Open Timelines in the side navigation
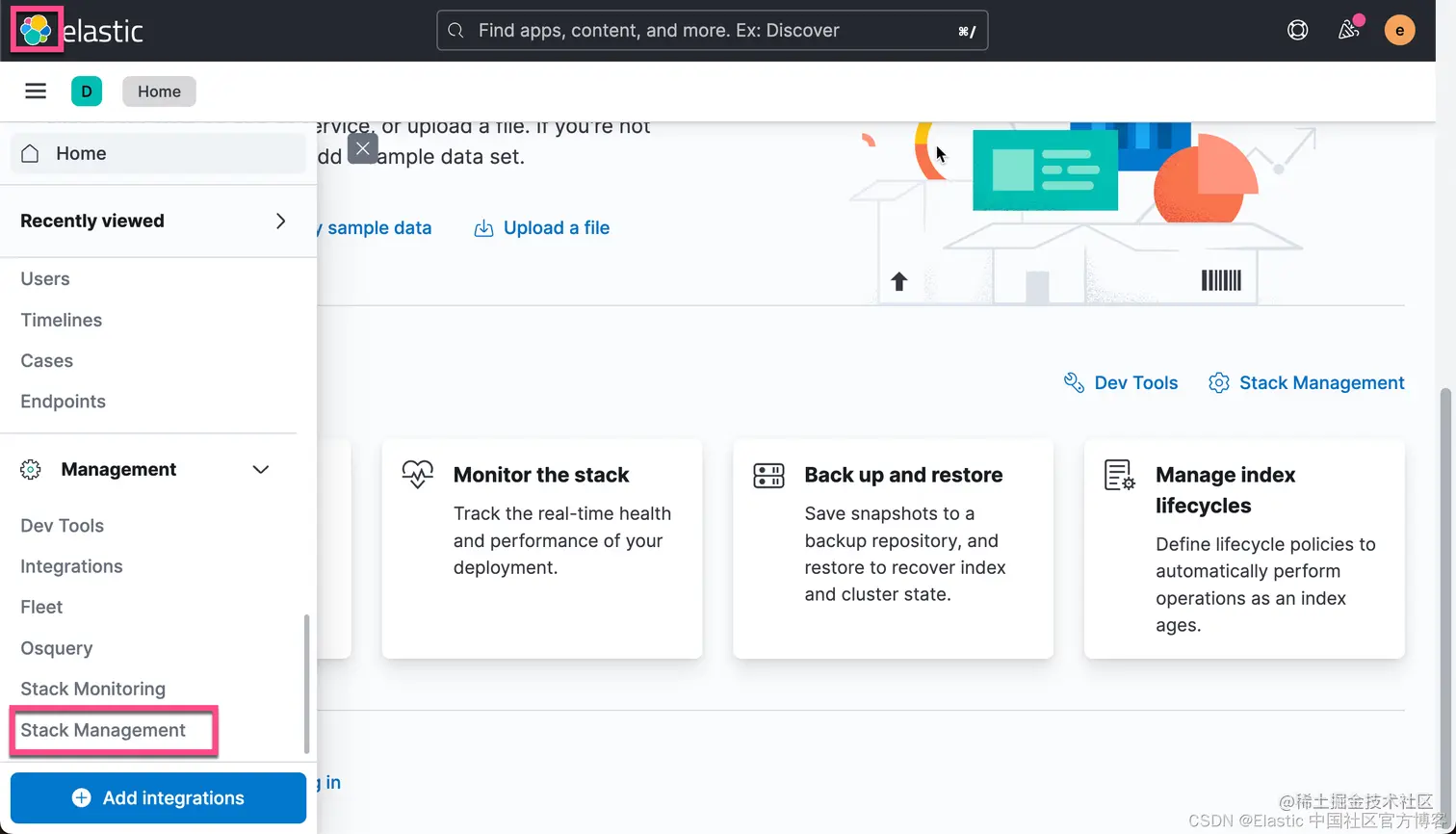The width and height of the screenshot is (1456, 834). (62, 320)
